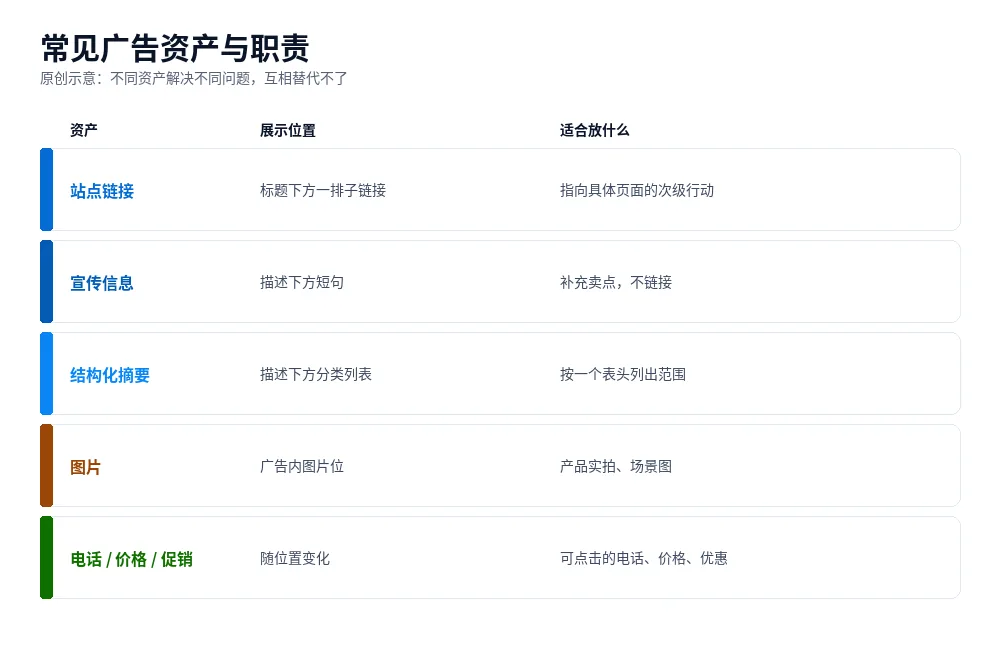Click the text 广告内图片位
This screenshot has height=660, width=1000.
[x=302, y=466]
